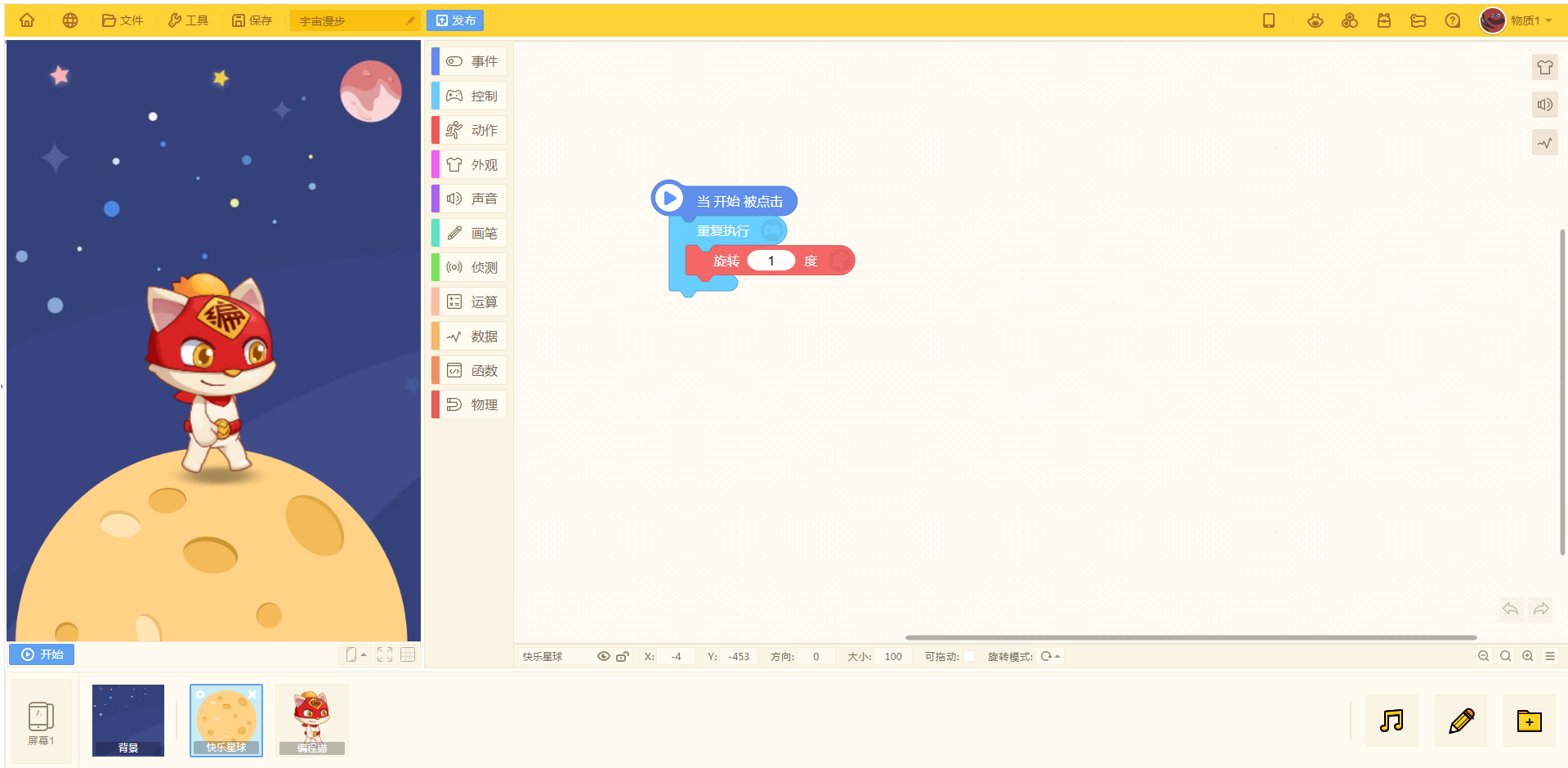The width and height of the screenshot is (1568, 768).
Task: Open the 侦测 block category
Action: 469,267
